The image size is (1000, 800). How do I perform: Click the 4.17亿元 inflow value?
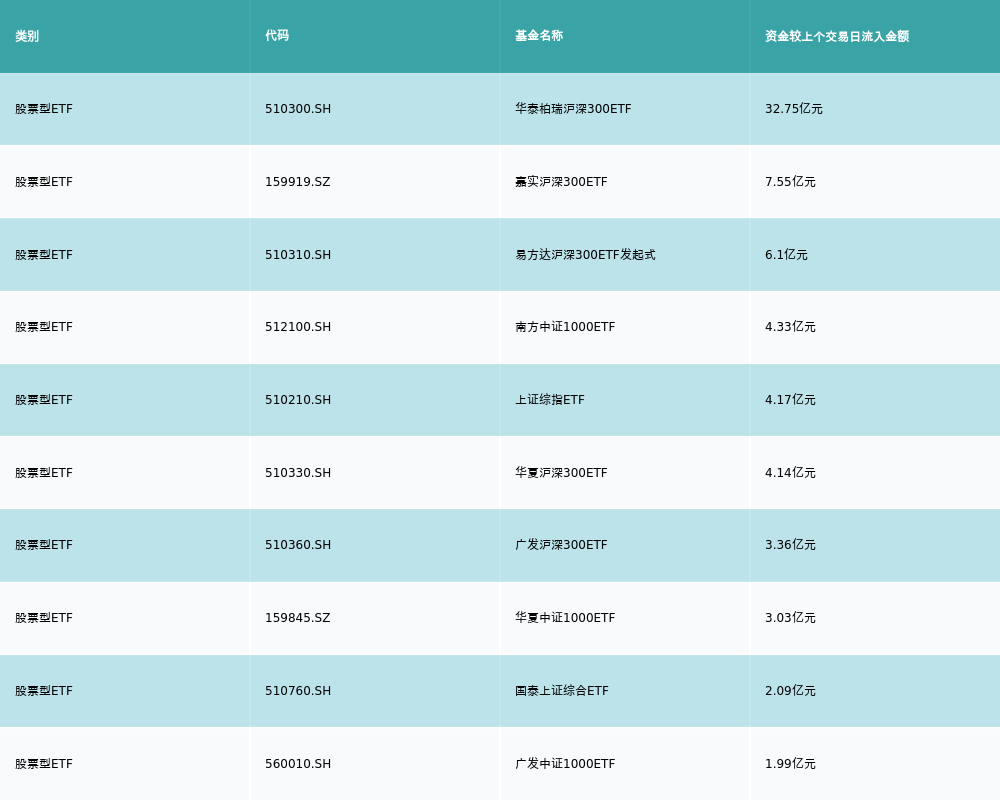pyautogui.click(x=790, y=400)
